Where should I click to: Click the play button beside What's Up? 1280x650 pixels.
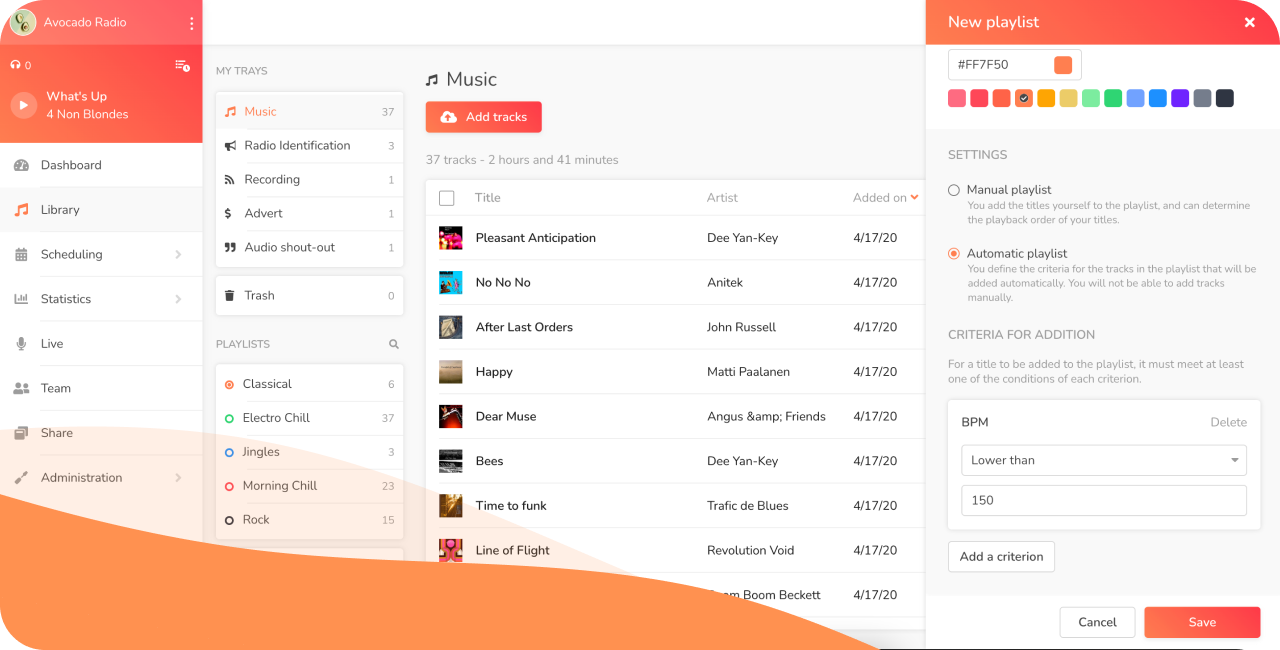point(23,105)
